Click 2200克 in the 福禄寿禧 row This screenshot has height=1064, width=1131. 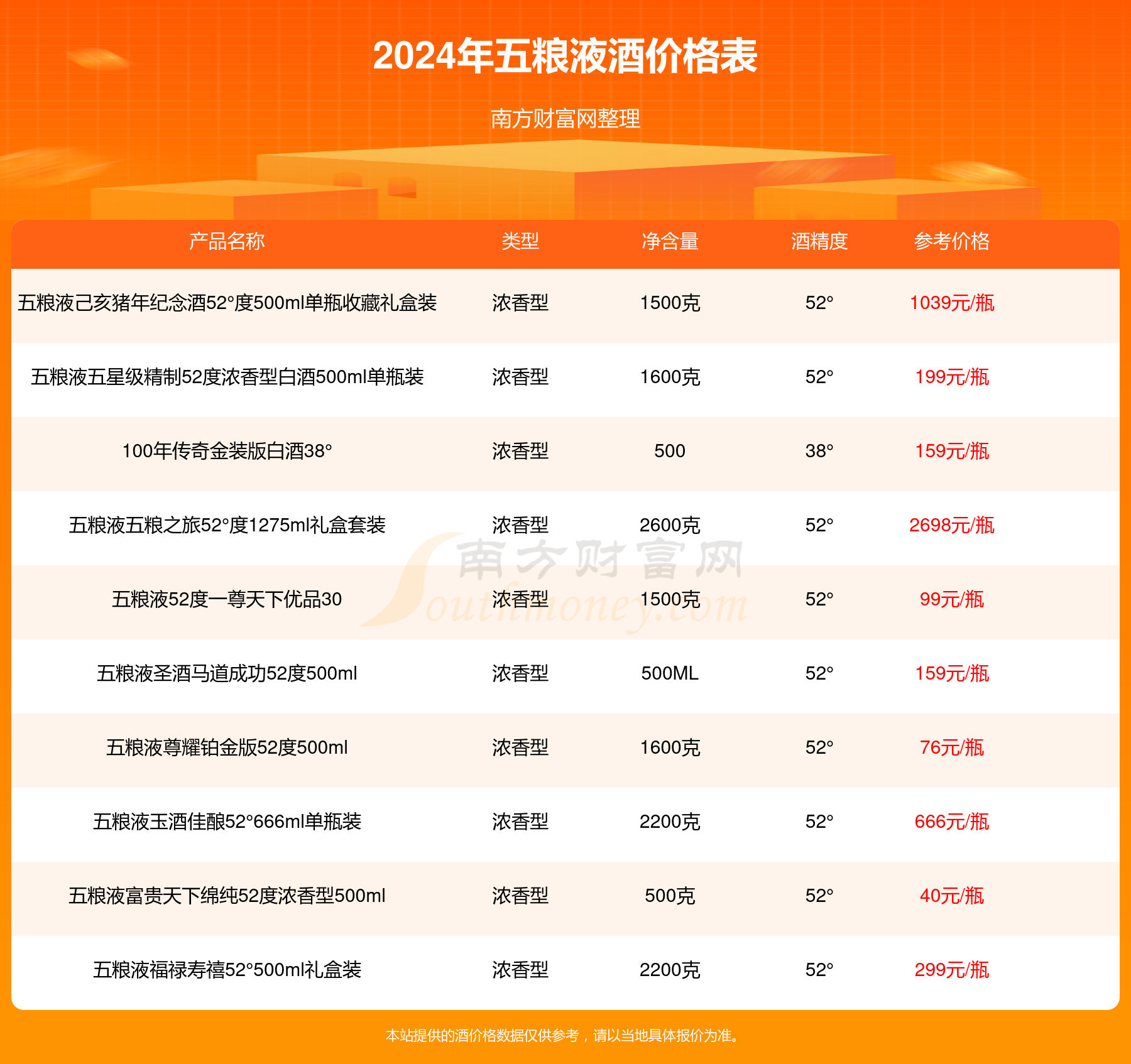click(x=670, y=970)
